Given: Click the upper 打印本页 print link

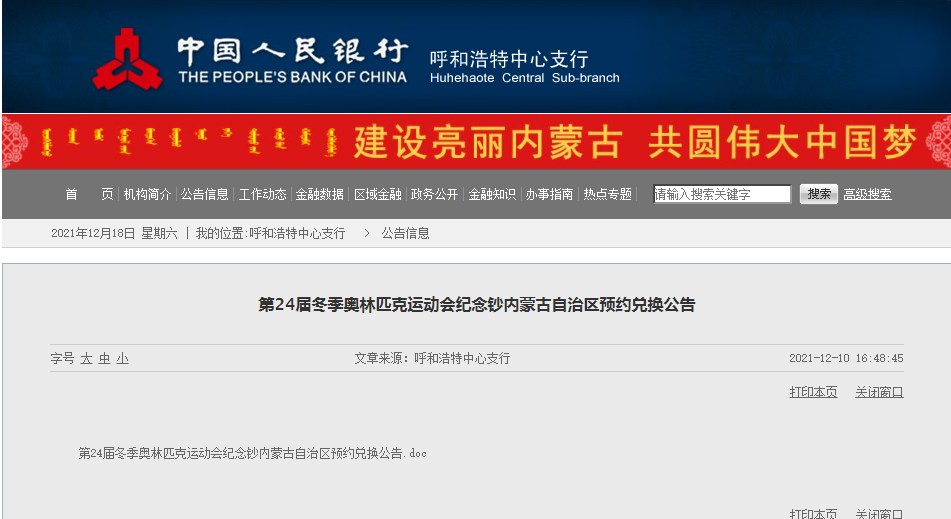Looking at the screenshot, I should (x=813, y=392).
